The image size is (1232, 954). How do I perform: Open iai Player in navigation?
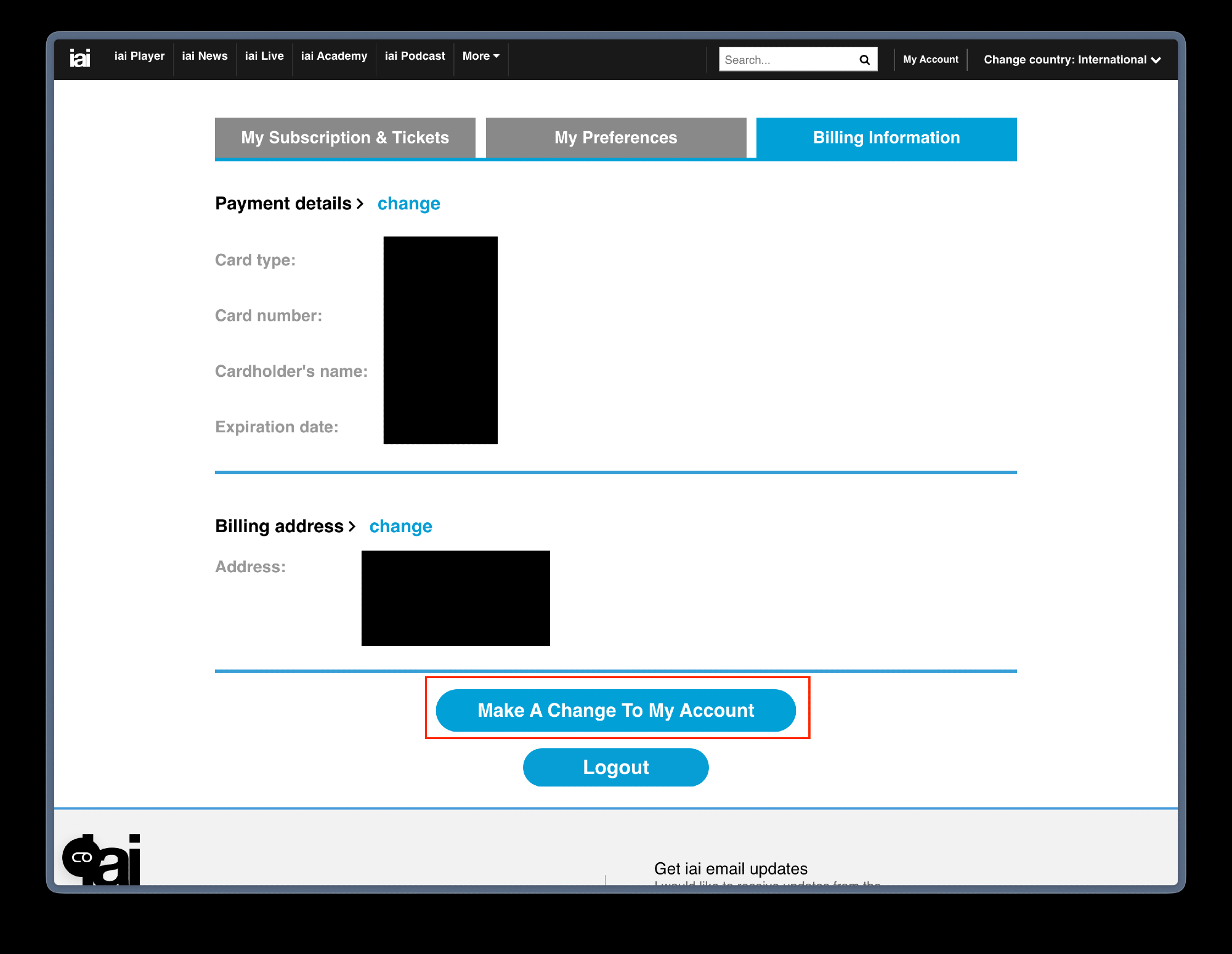point(139,56)
